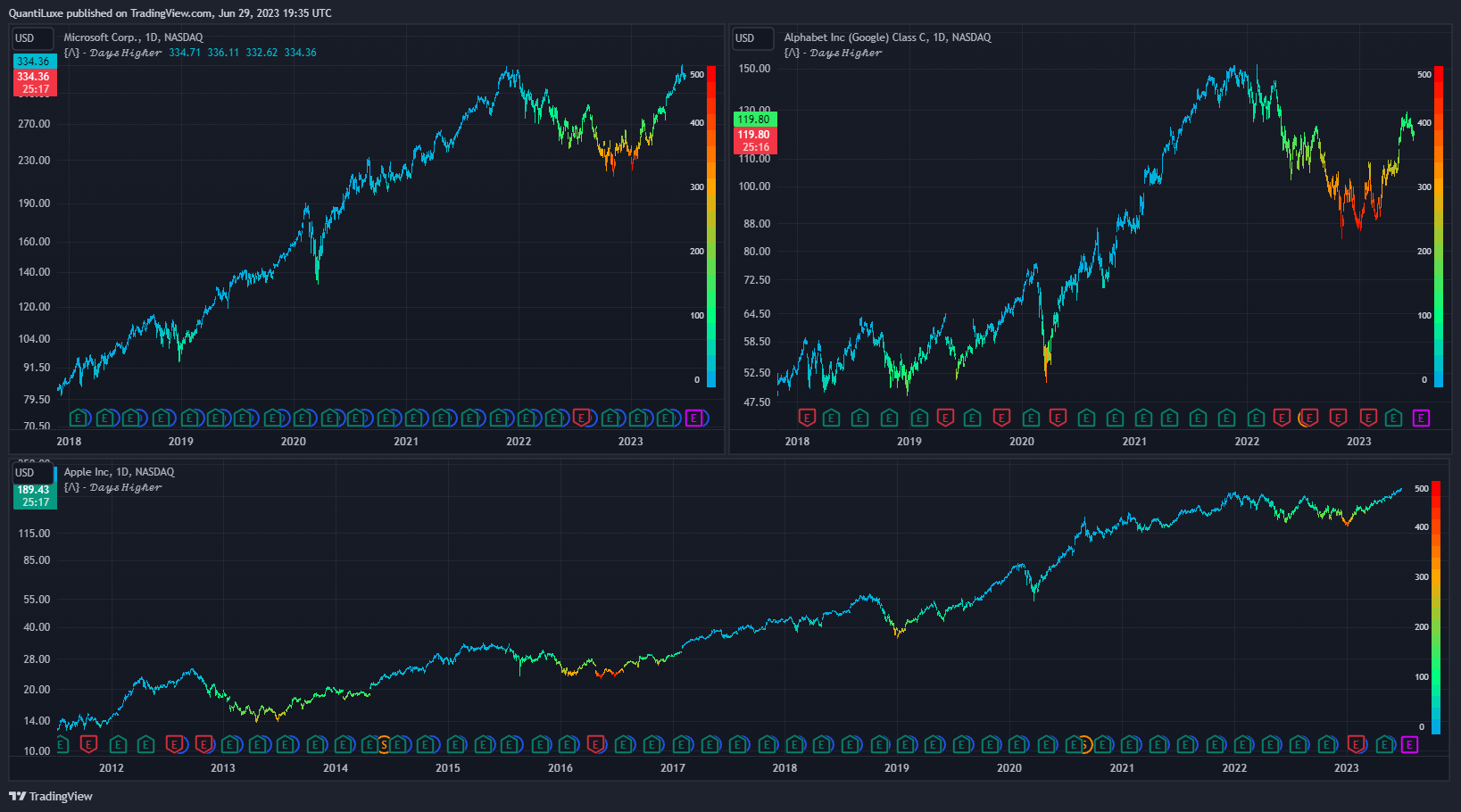Click the orange split marker in 2014 on Apple chart

click(x=384, y=744)
